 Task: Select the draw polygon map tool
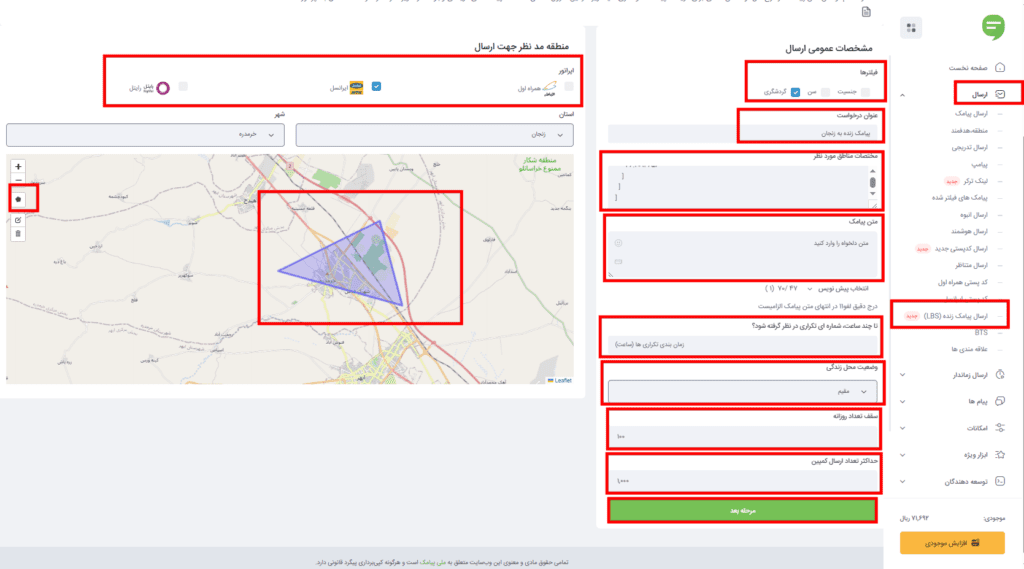coord(18,199)
